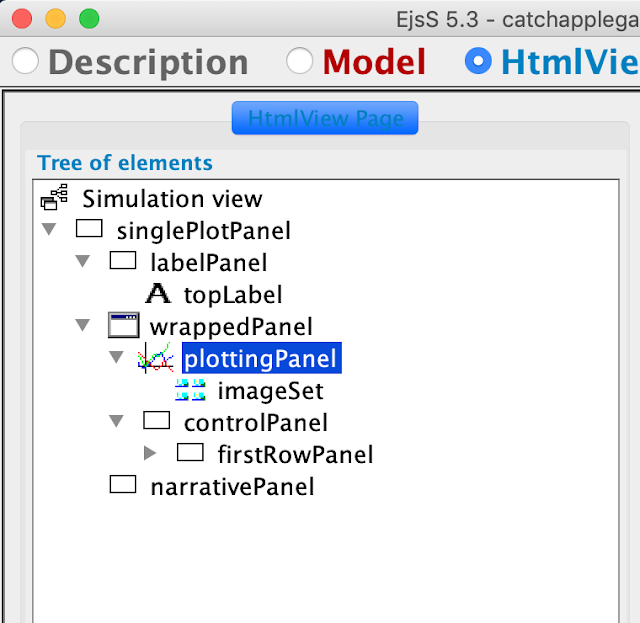The height and width of the screenshot is (623, 640).
Task: Click the wrappedPanel window icon
Action: [122, 326]
